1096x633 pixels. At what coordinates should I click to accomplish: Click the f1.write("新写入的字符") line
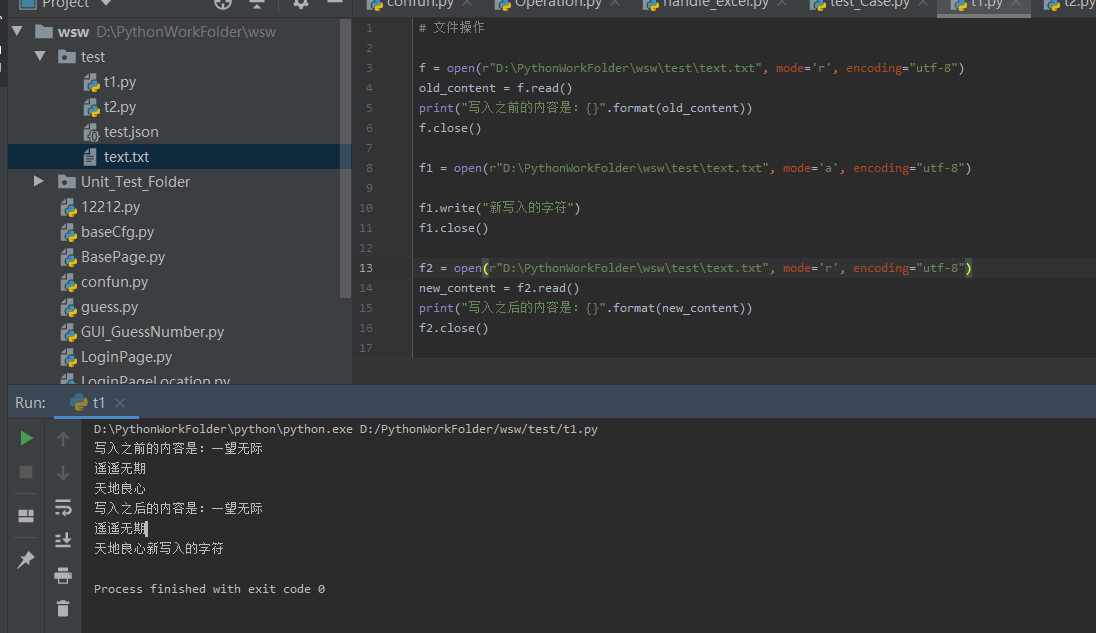click(500, 208)
